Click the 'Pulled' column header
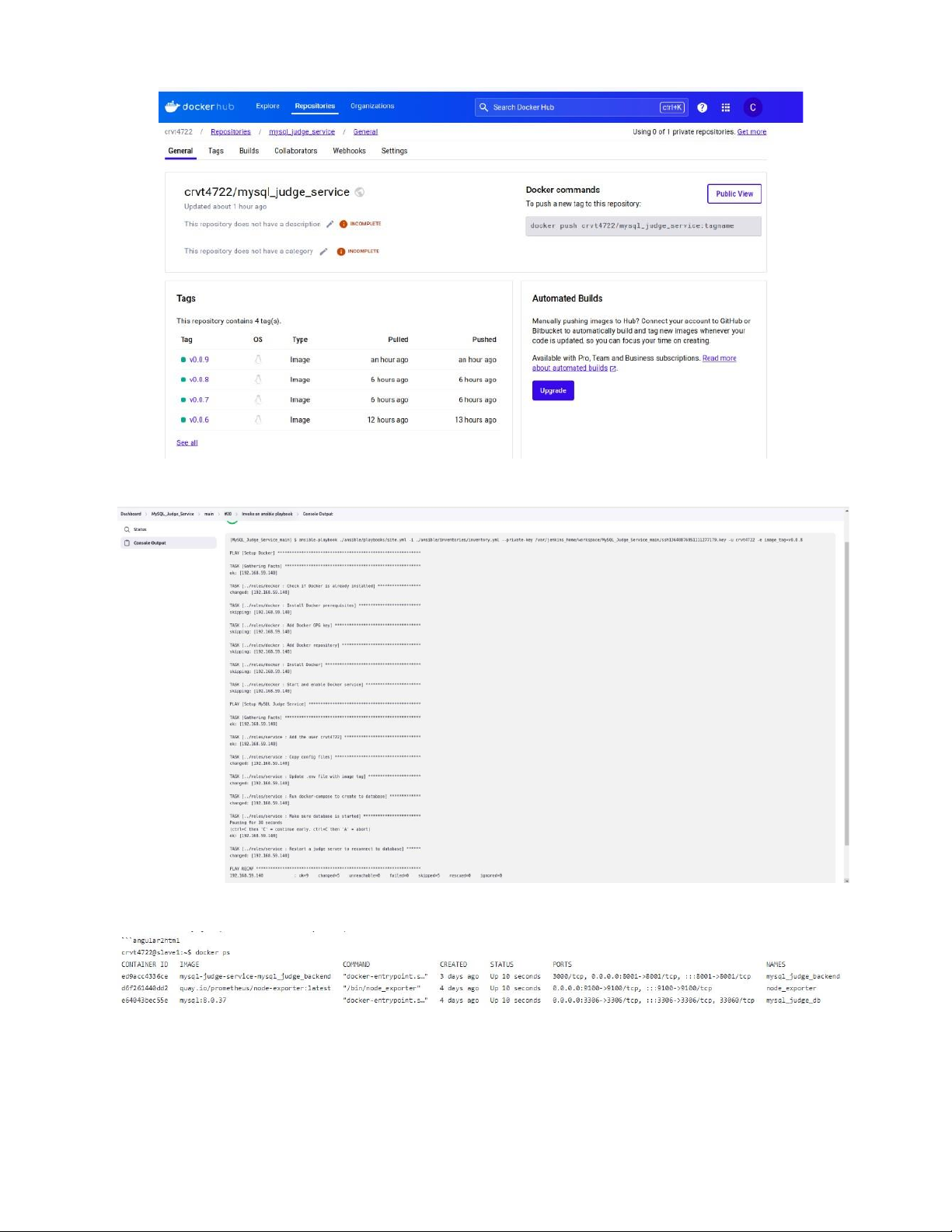Screen dimensions: 952x1232 click(x=398, y=340)
